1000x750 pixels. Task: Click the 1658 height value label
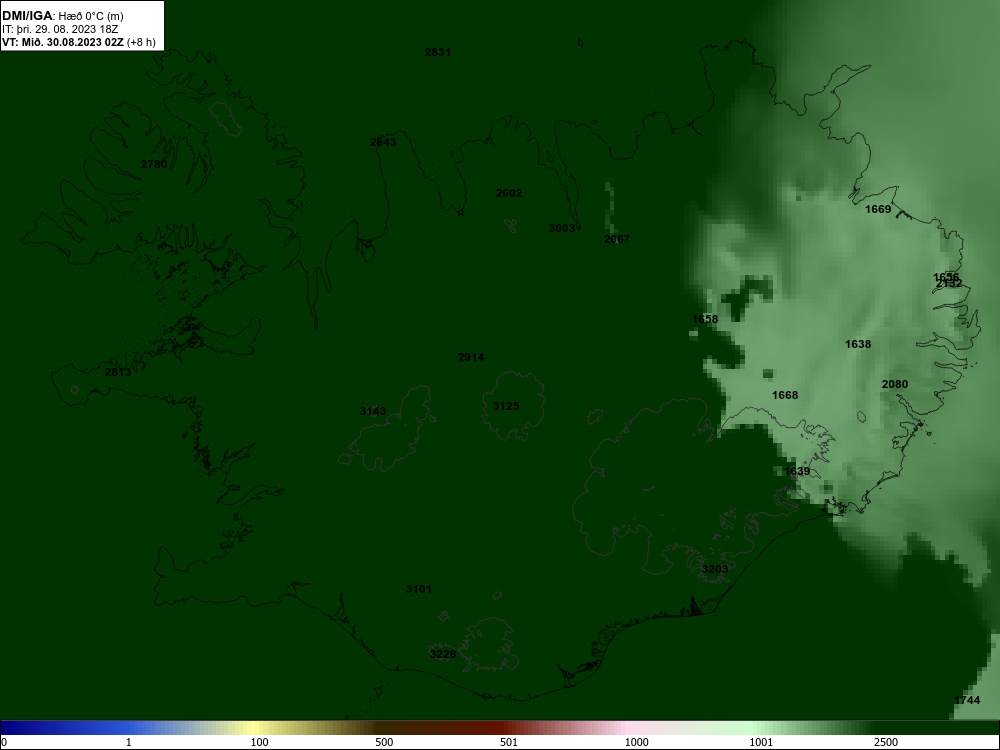coord(705,319)
